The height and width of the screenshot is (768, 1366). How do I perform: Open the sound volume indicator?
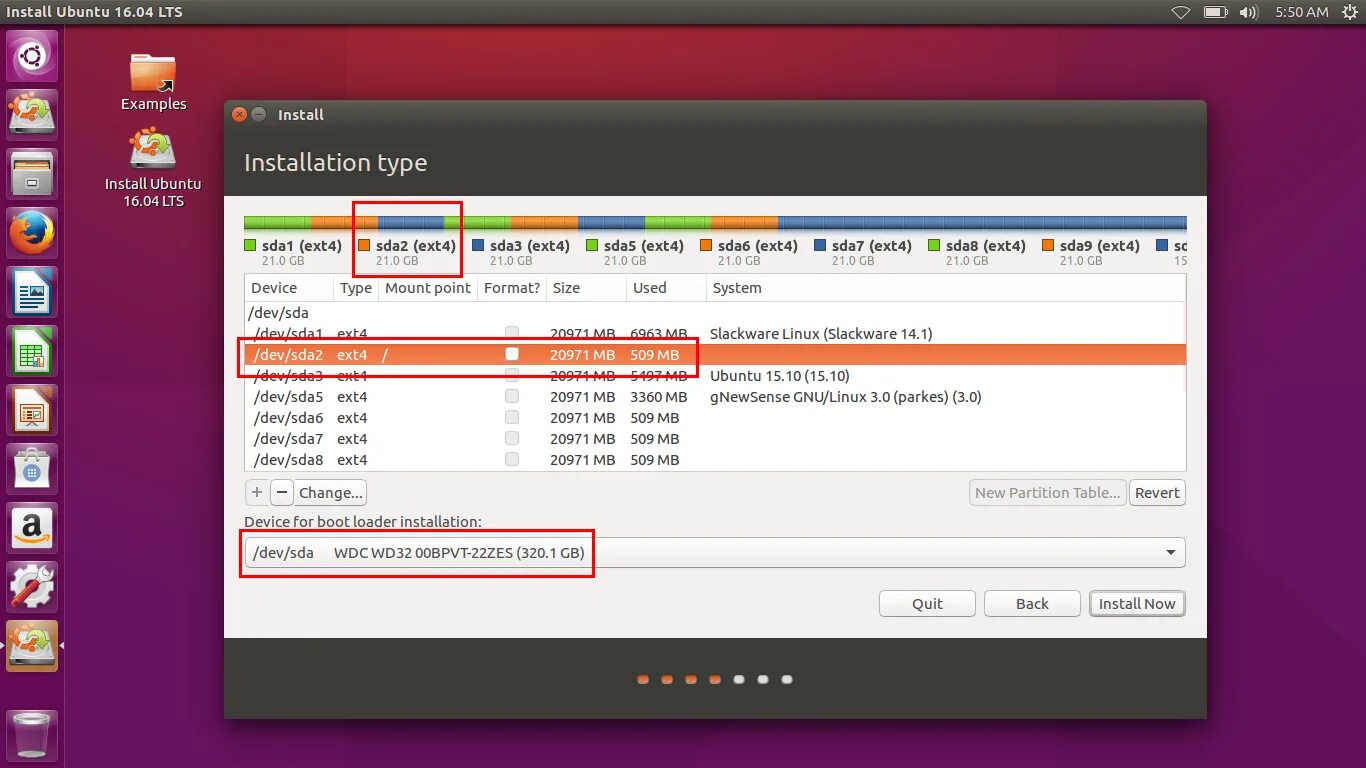[1248, 12]
